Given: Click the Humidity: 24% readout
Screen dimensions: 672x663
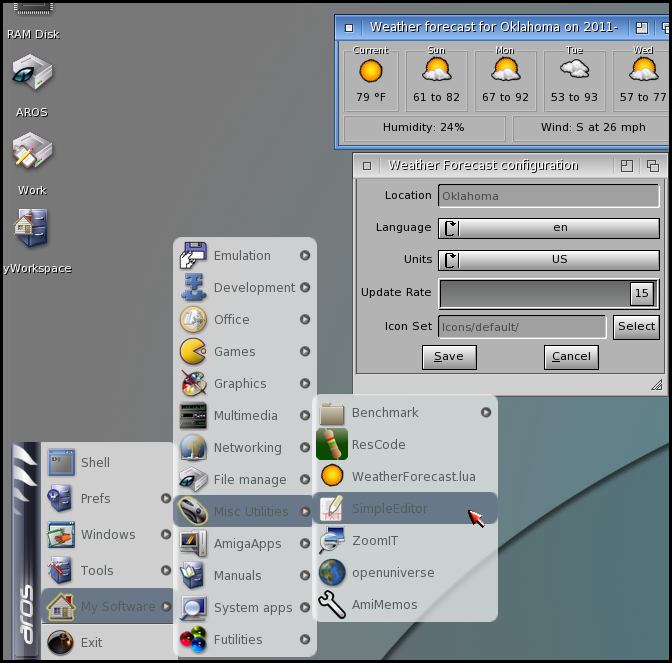Looking at the screenshot, I should click(x=424, y=128).
